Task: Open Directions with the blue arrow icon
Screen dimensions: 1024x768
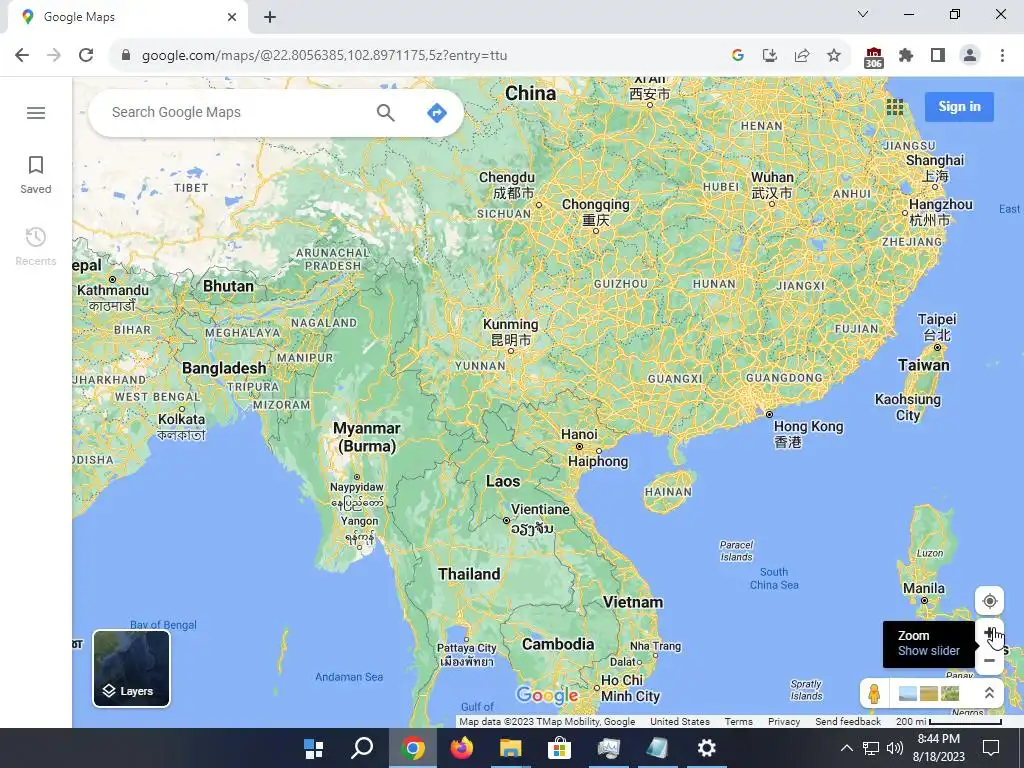Action: point(436,112)
